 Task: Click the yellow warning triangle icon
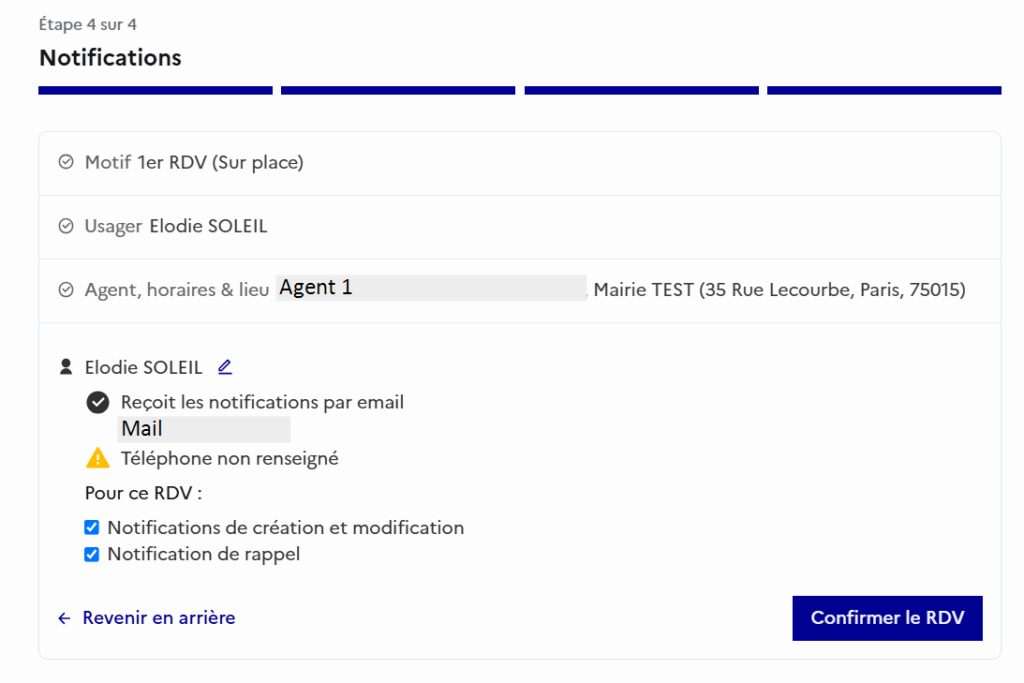pyautogui.click(x=98, y=458)
